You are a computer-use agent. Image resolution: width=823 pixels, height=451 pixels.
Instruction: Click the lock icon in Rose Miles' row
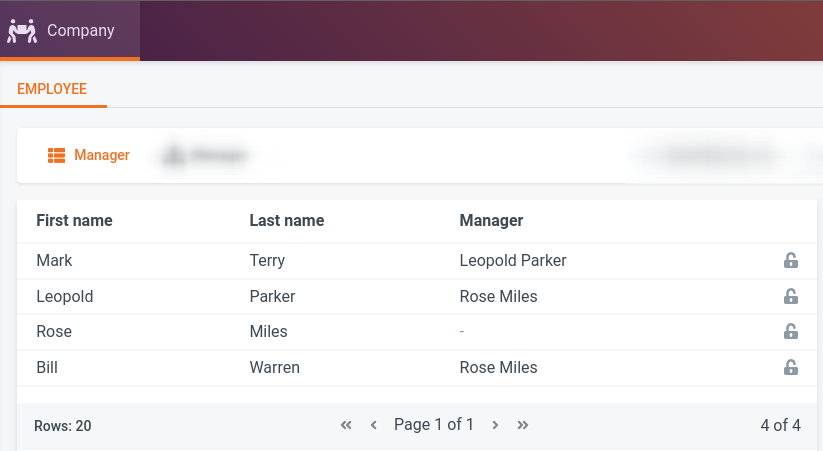click(x=790, y=332)
